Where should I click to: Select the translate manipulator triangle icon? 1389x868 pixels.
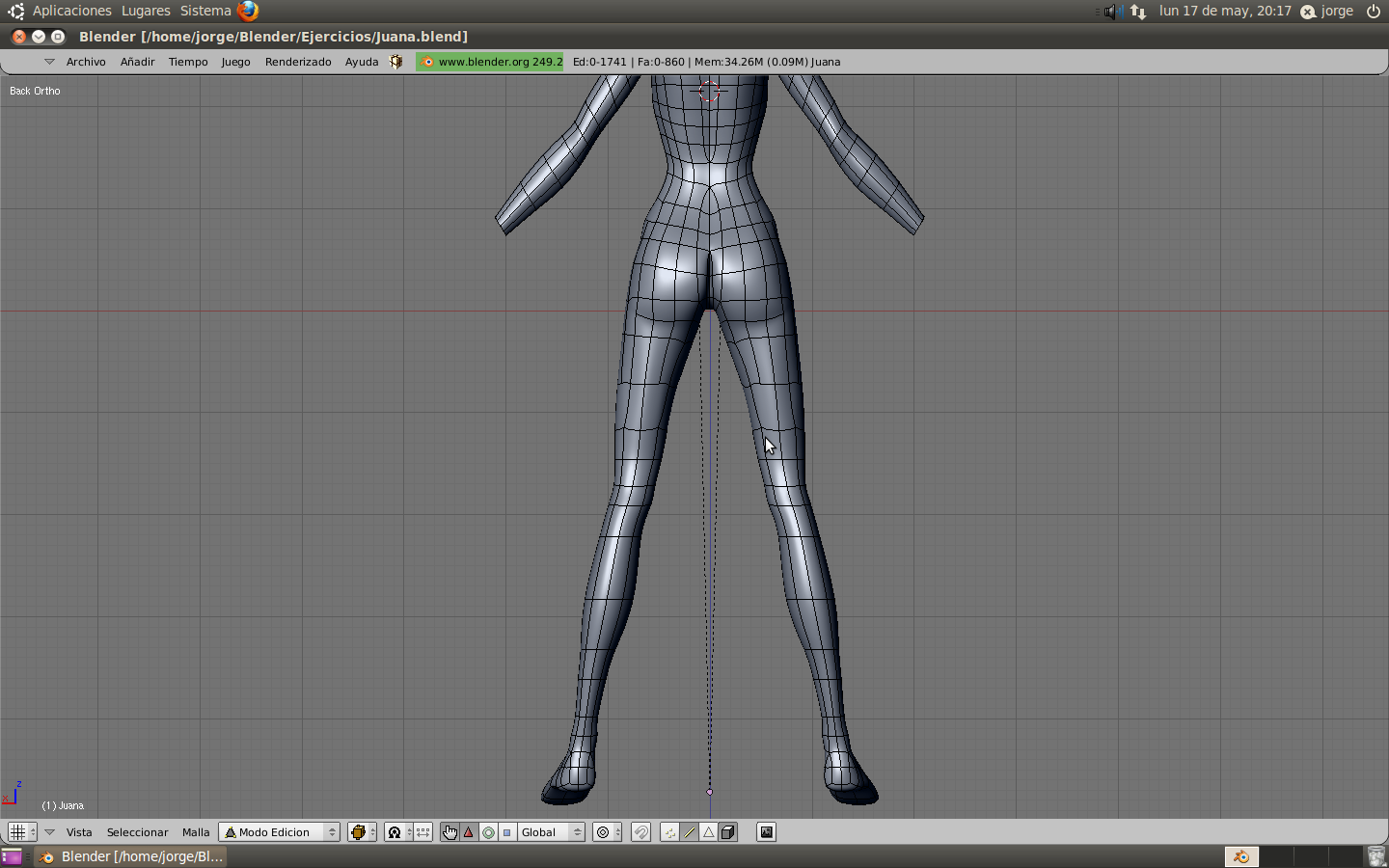coord(469,832)
